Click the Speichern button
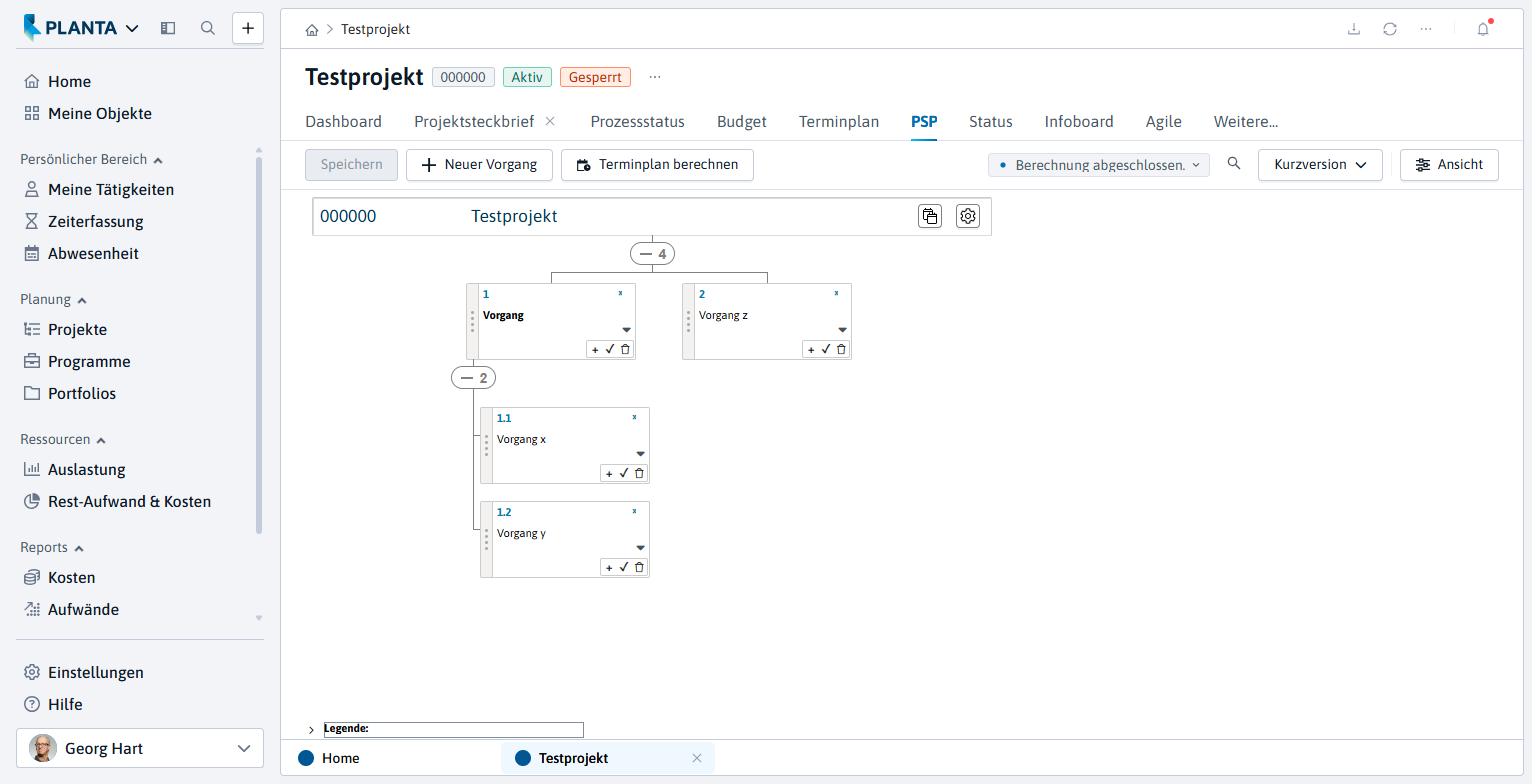Image resolution: width=1532 pixels, height=784 pixels. 351,165
